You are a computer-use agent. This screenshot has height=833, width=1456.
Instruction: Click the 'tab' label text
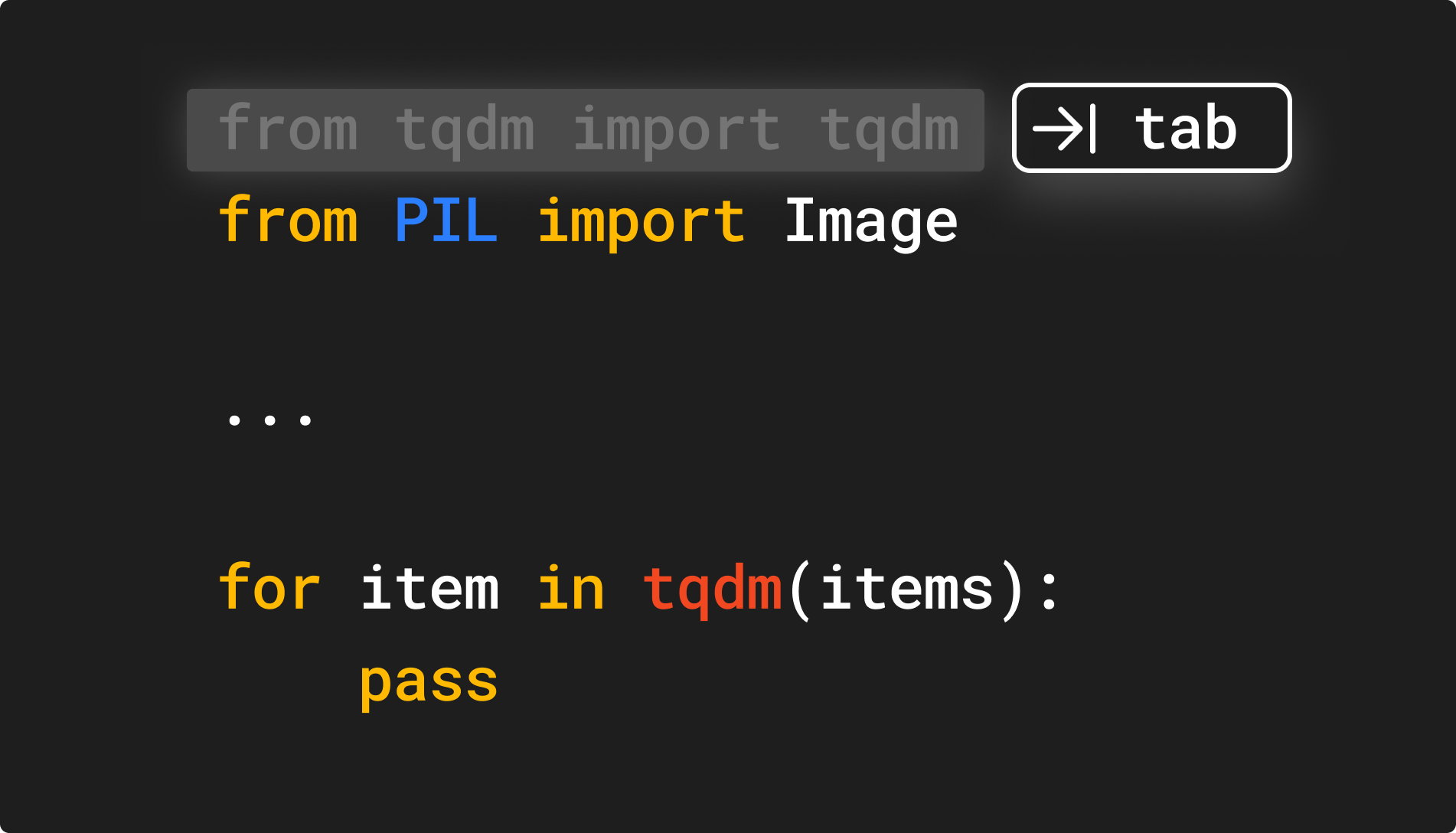1186,128
